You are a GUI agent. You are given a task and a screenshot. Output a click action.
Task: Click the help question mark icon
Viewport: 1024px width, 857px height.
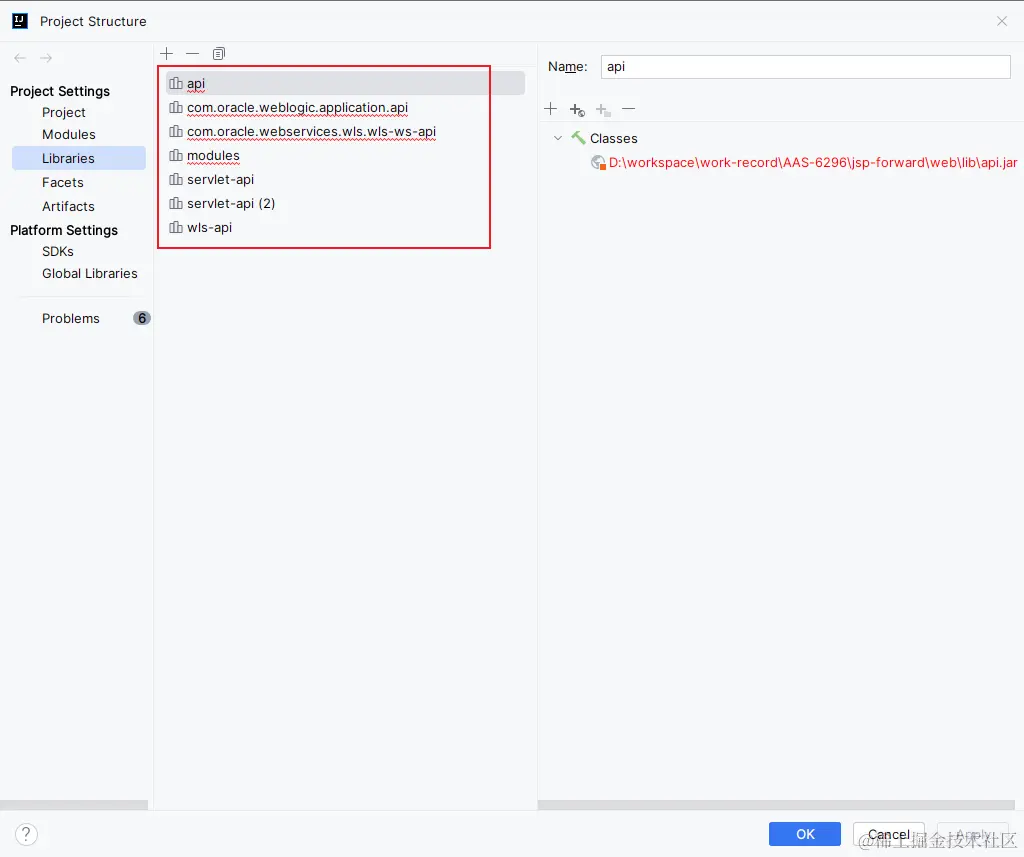pyautogui.click(x=26, y=834)
